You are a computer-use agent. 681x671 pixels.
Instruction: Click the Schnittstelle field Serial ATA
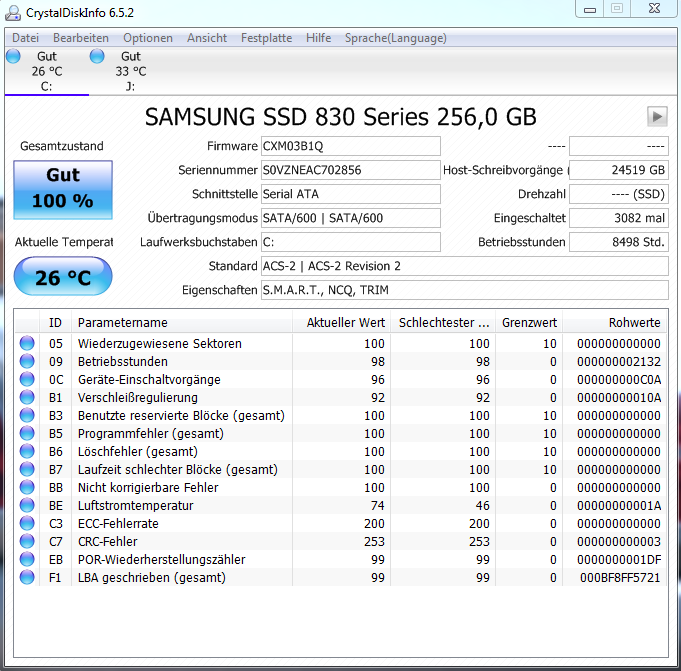[x=350, y=194]
